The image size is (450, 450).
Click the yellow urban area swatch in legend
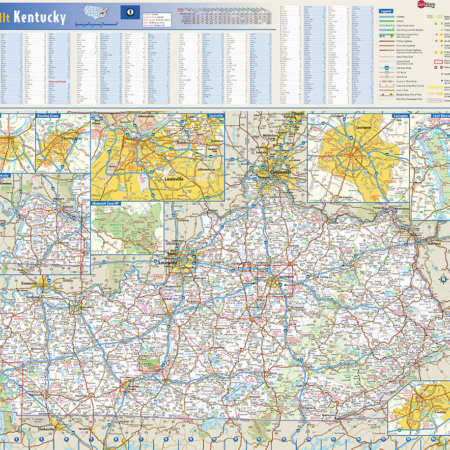[x=435, y=87]
